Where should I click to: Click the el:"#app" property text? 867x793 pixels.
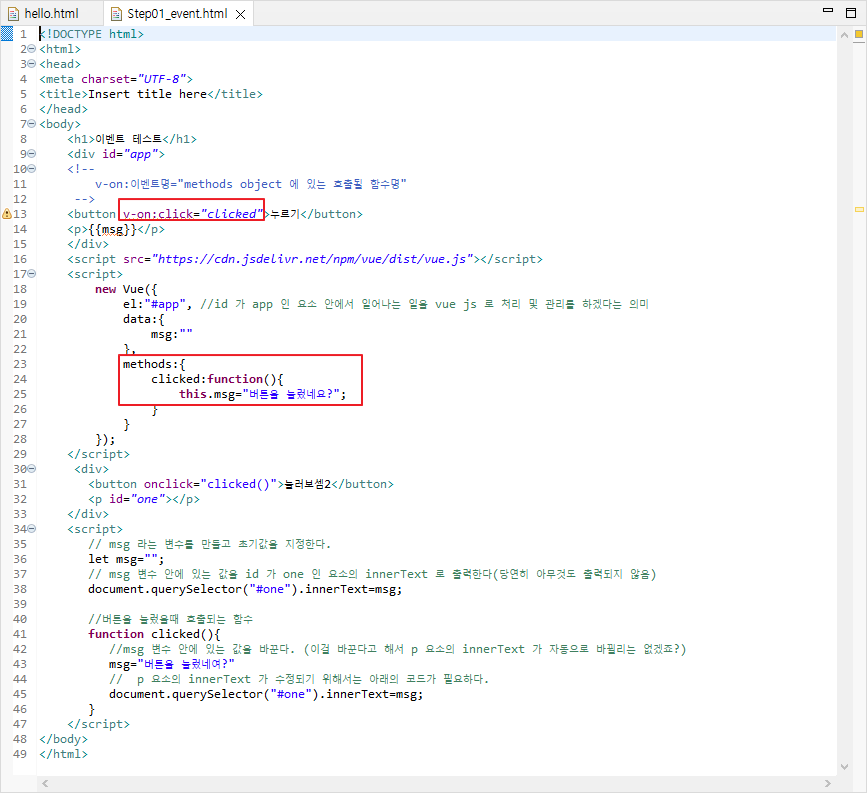[154, 304]
